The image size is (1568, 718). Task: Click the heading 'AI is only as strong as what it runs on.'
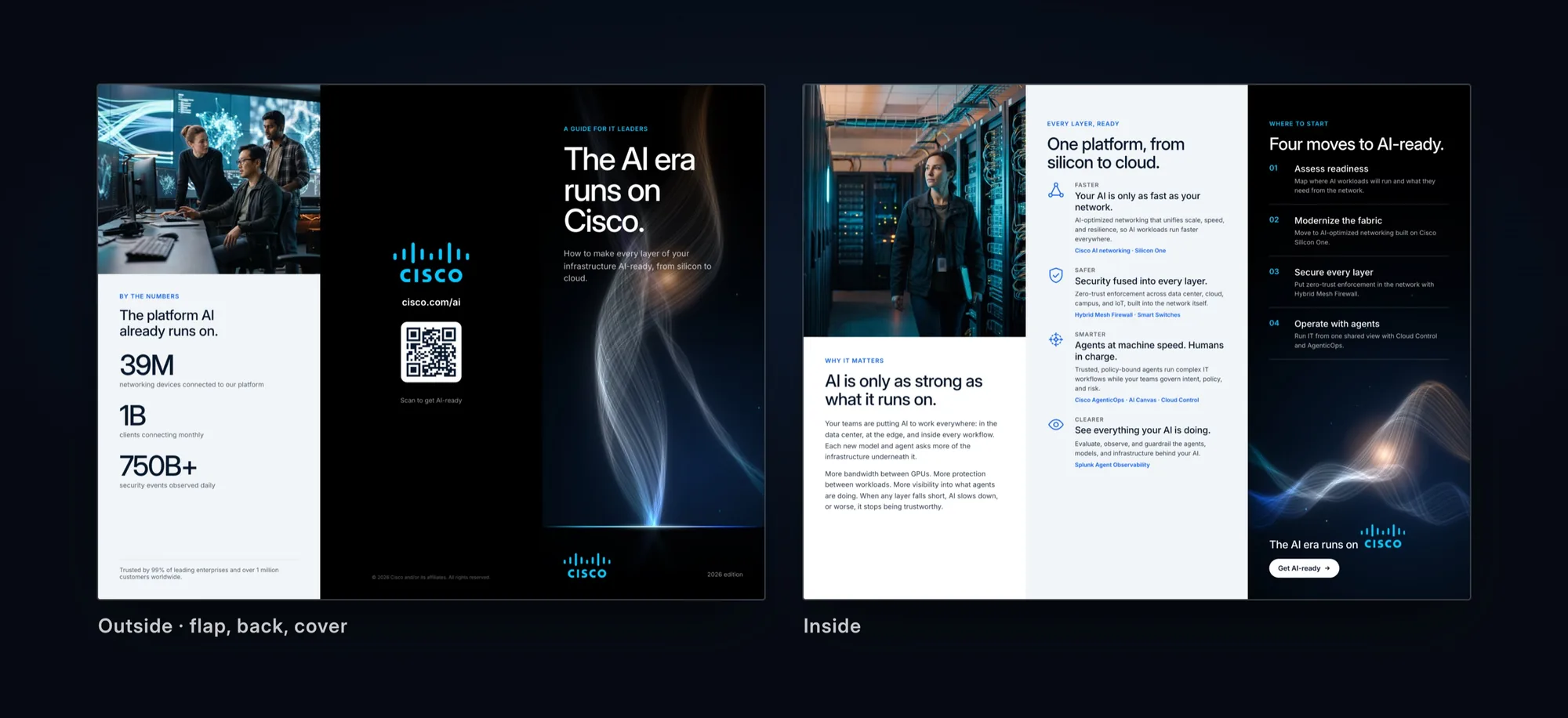[x=903, y=390]
